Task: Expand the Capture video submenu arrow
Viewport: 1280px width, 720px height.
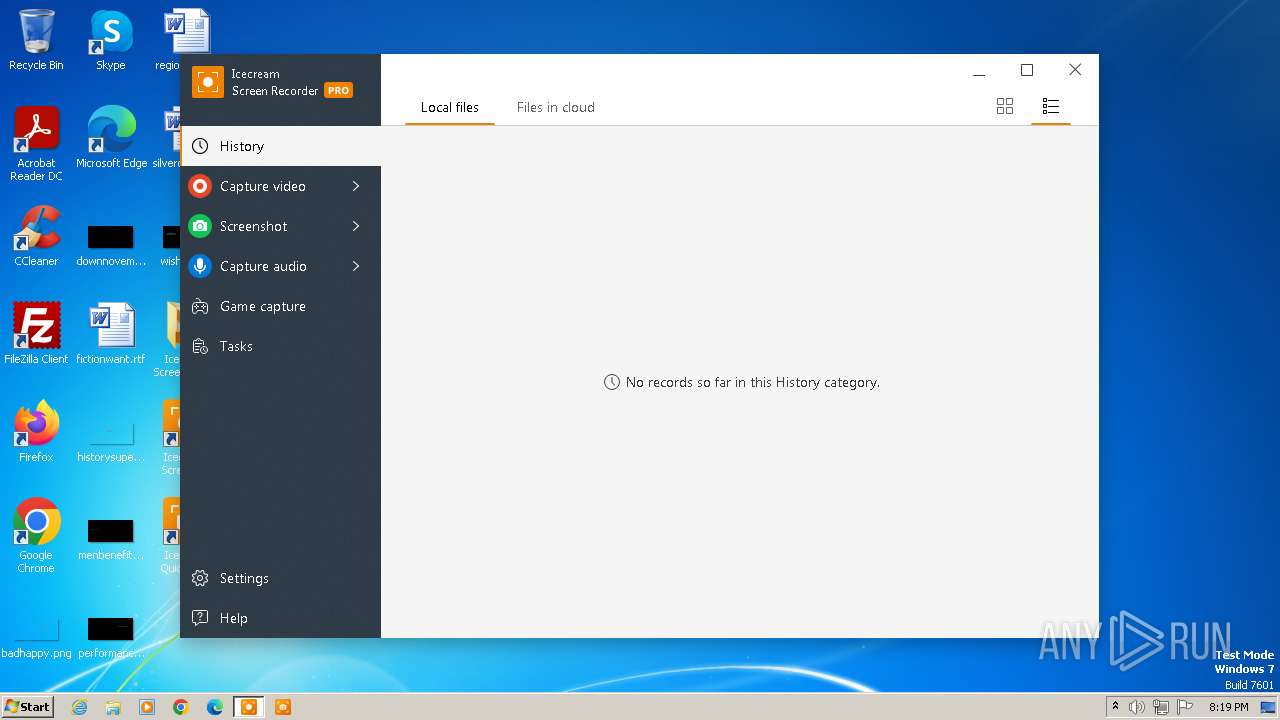Action: click(356, 186)
